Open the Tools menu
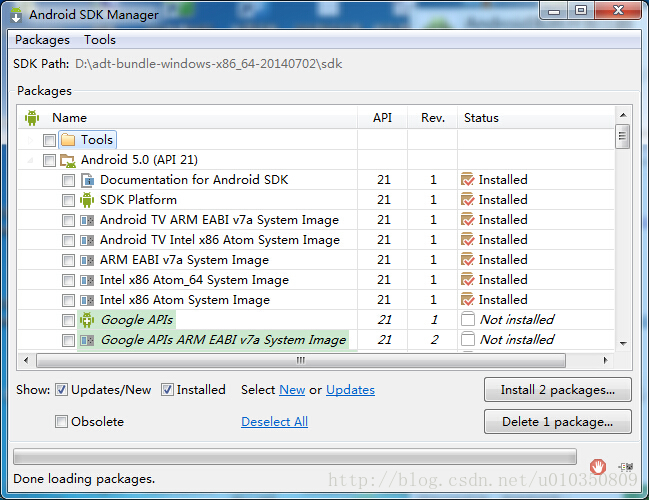The height and width of the screenshot is (500, 649). pyautogui.click(x=100, y=40)
